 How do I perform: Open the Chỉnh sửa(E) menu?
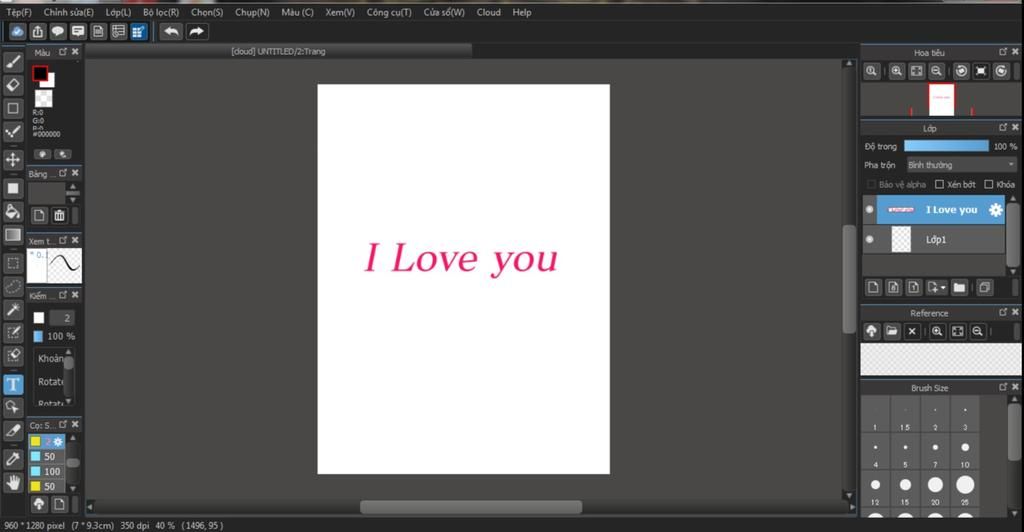tap(69, 12)
